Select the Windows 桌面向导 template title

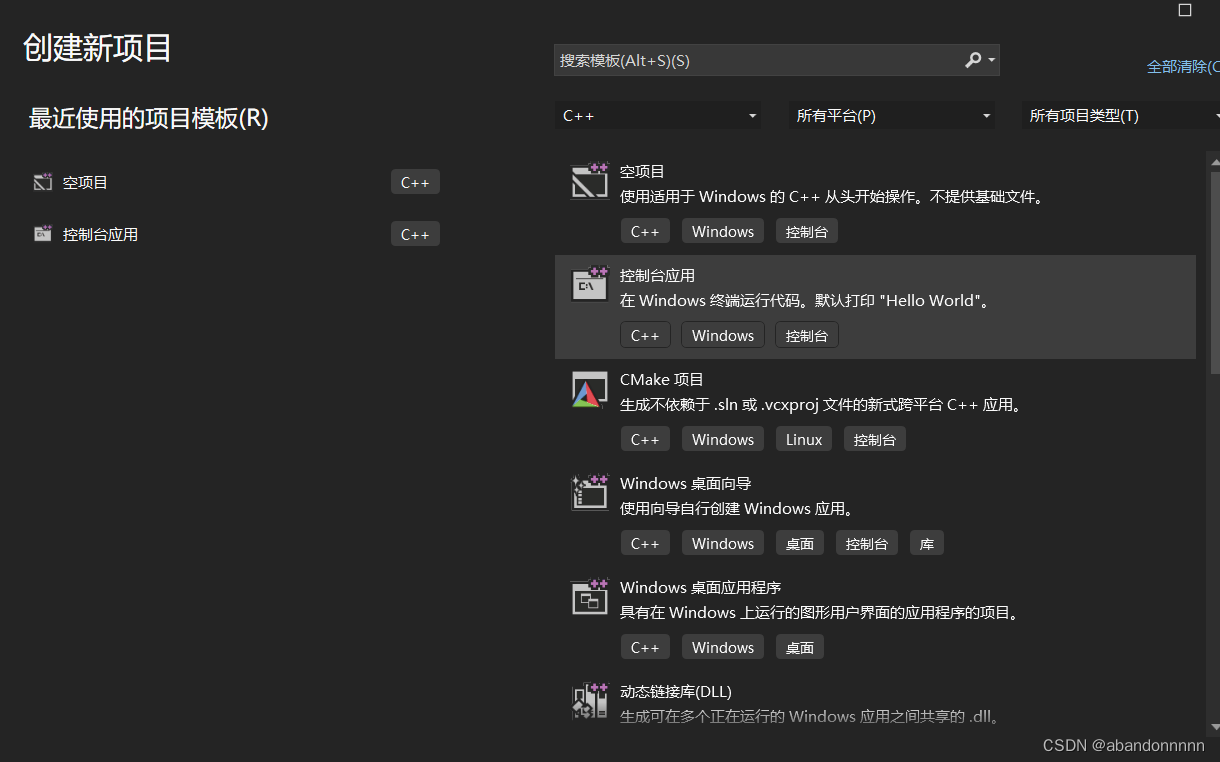point(686,483)
